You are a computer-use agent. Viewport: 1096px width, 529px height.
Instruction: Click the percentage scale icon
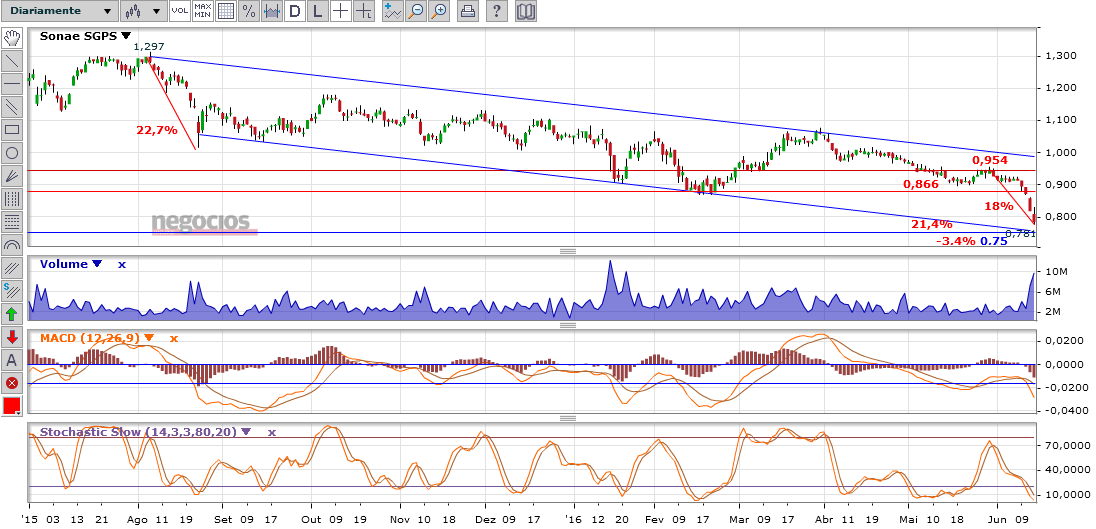pyautogui.click(x=249, y=11)
